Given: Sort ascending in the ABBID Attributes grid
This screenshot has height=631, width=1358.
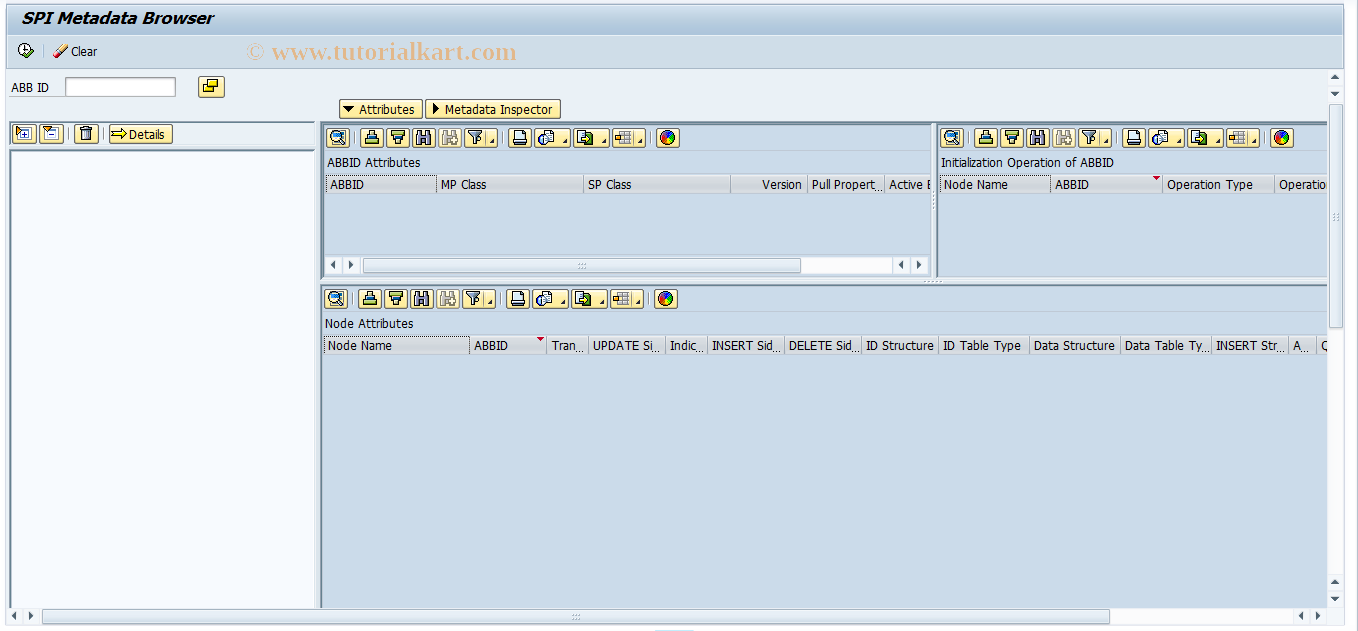Looking at the screenshot, I should pos(371,138).
